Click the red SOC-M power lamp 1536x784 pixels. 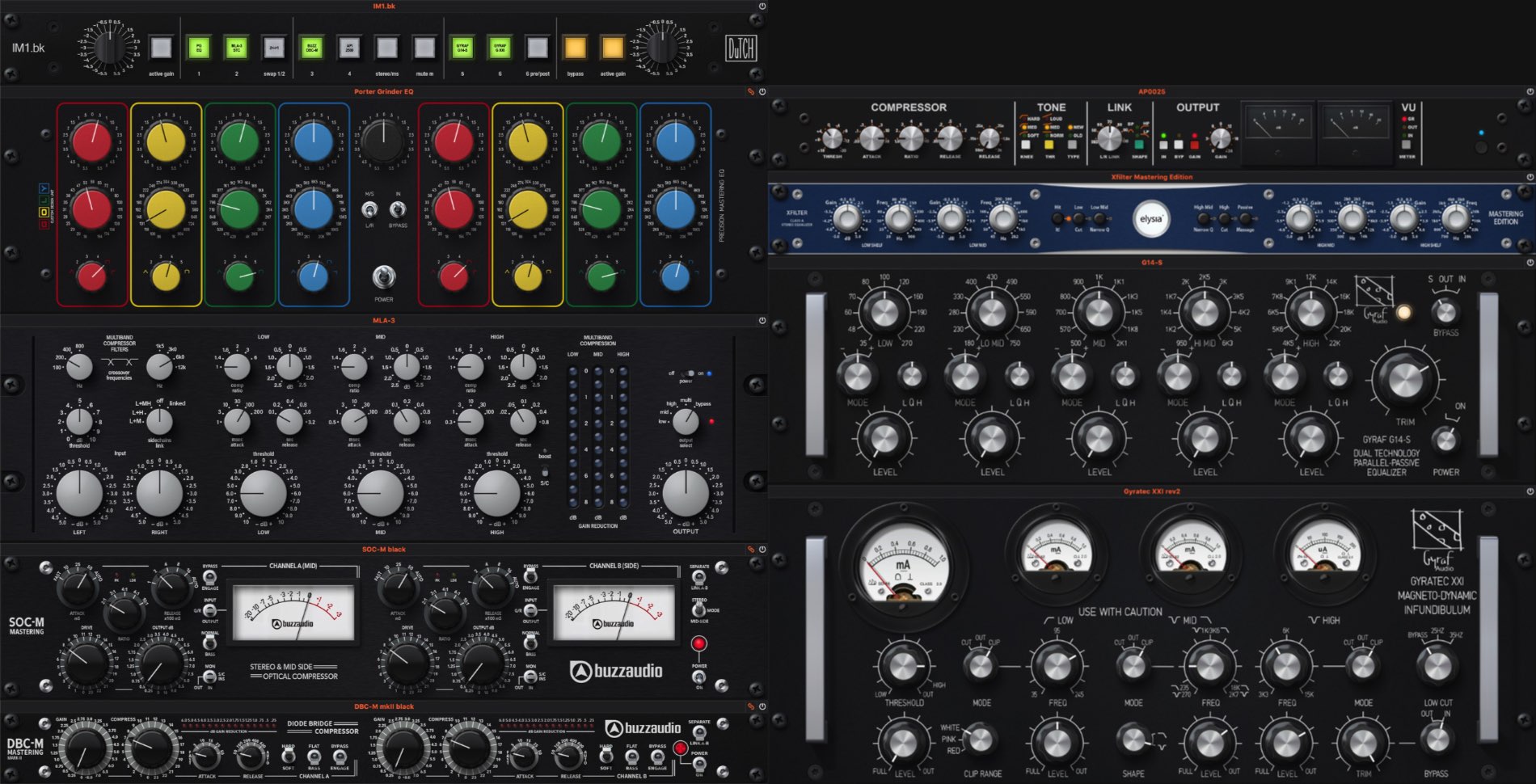[698, 644]
